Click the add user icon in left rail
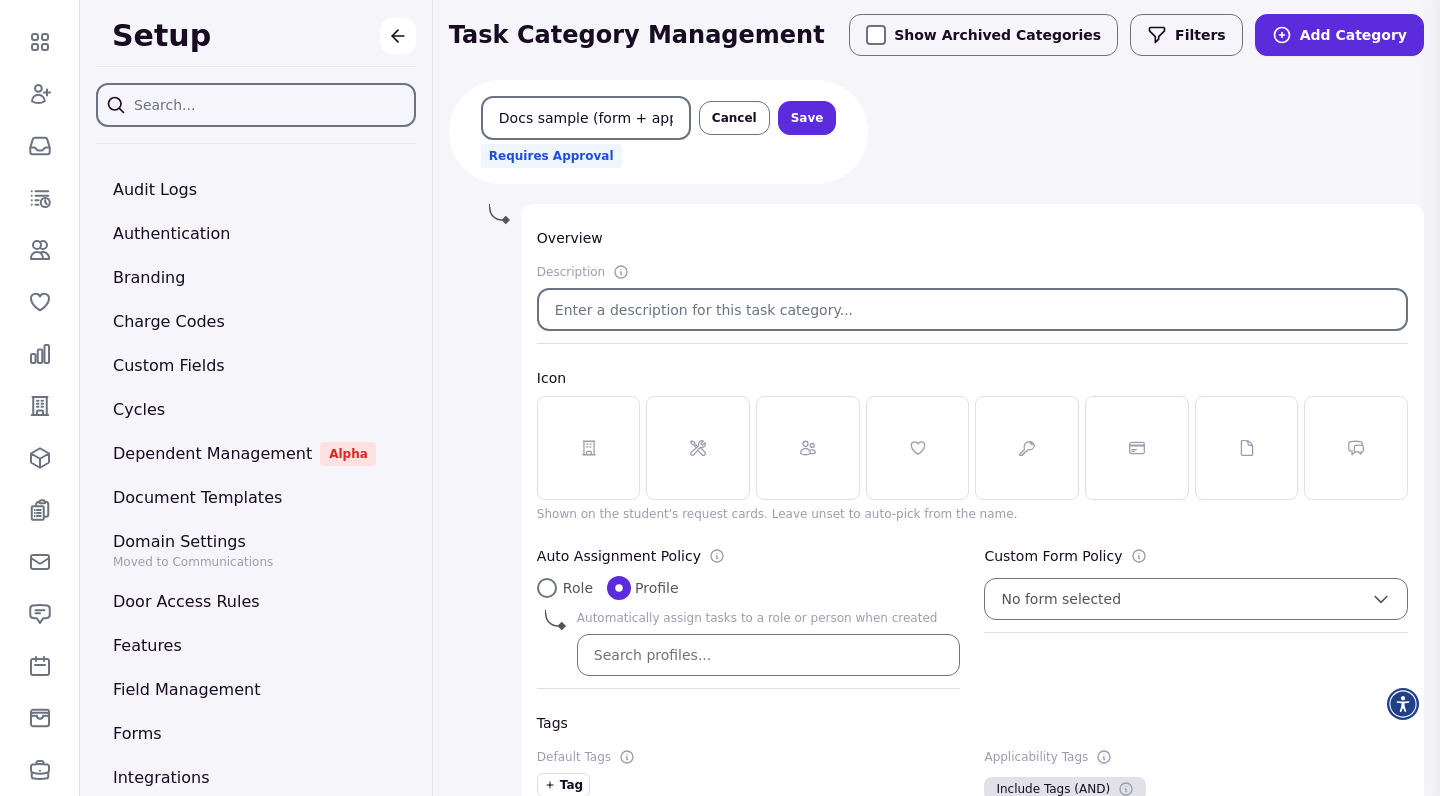1440x796 pixels. click(40, 94)
